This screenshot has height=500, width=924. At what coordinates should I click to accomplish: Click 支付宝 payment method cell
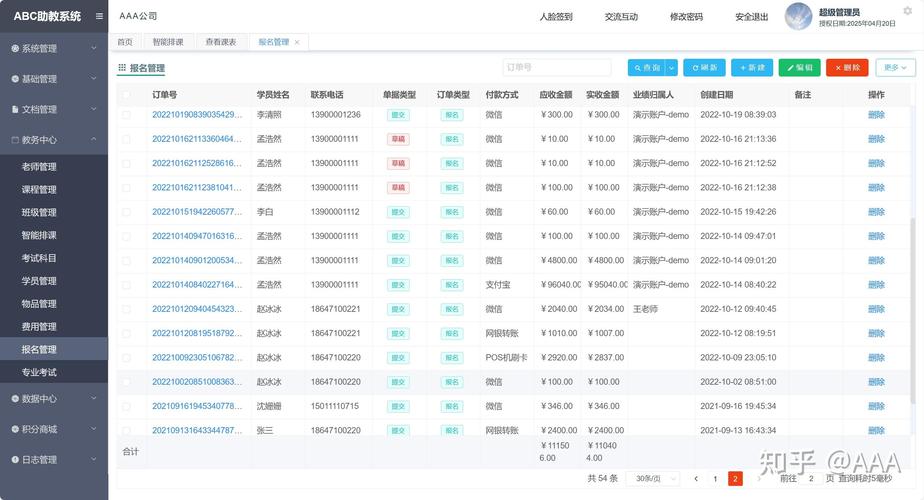[x=498, y=285]
